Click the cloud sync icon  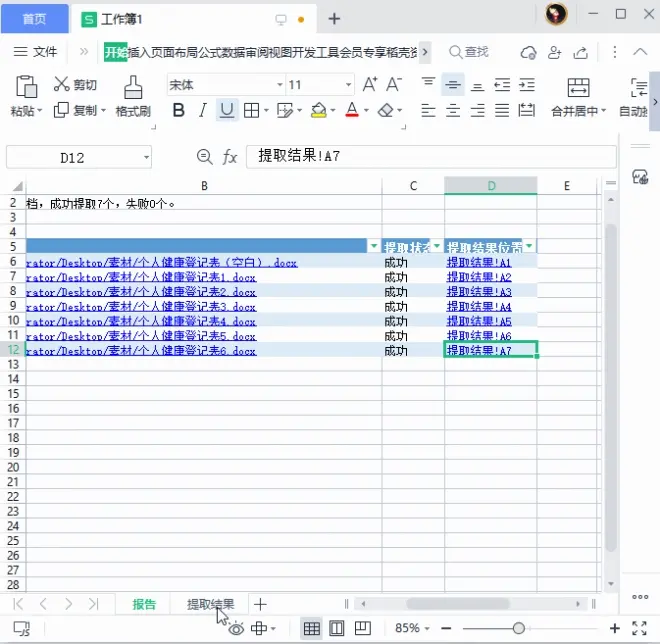[x=529, y=53]
